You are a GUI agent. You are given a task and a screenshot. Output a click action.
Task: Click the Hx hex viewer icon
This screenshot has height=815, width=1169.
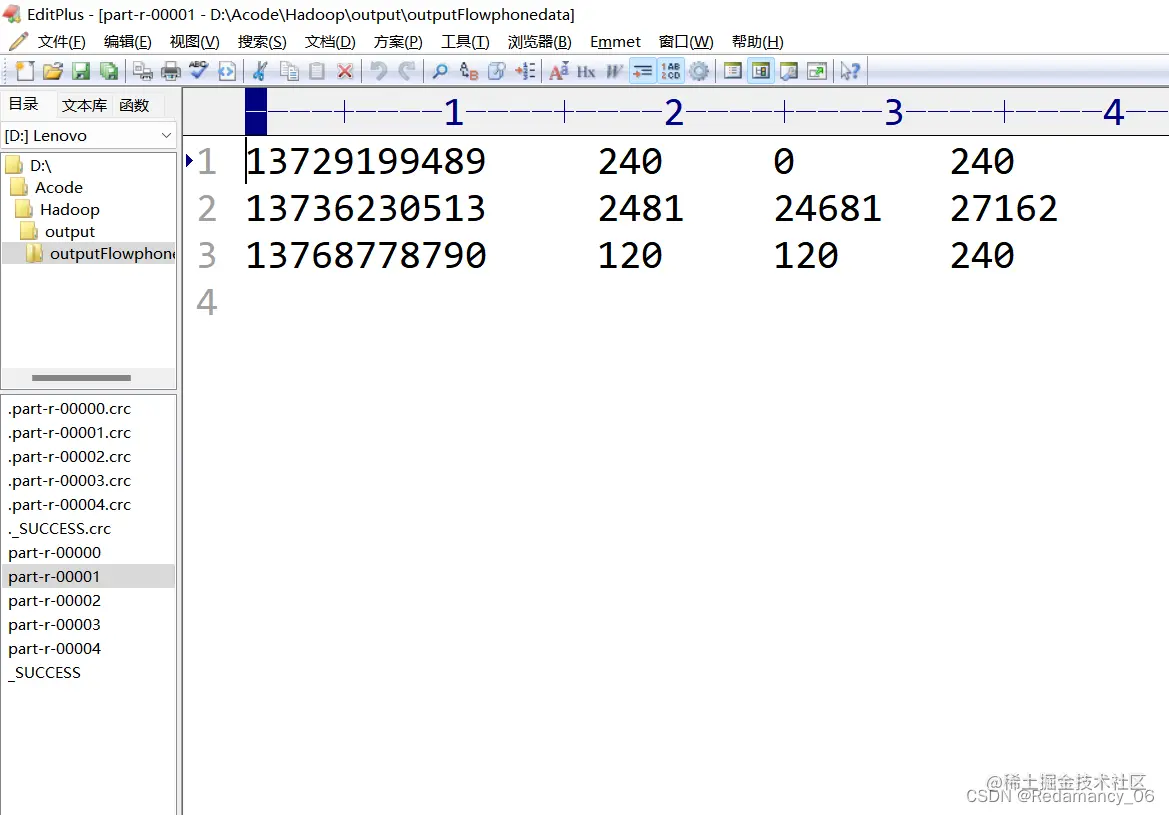(x=586, y=72)
